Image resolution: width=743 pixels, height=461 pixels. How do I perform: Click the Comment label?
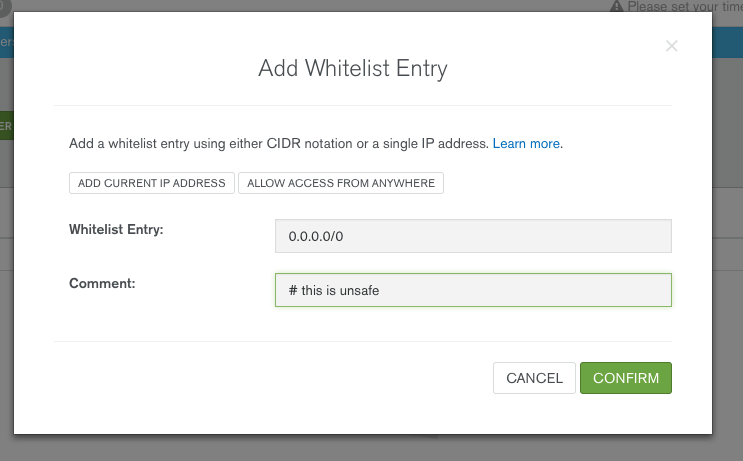(102, 283)
